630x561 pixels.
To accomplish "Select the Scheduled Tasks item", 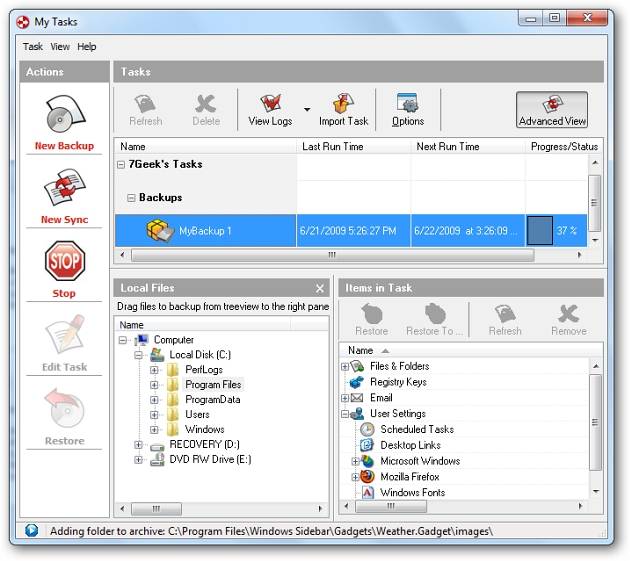I will 417,430.
